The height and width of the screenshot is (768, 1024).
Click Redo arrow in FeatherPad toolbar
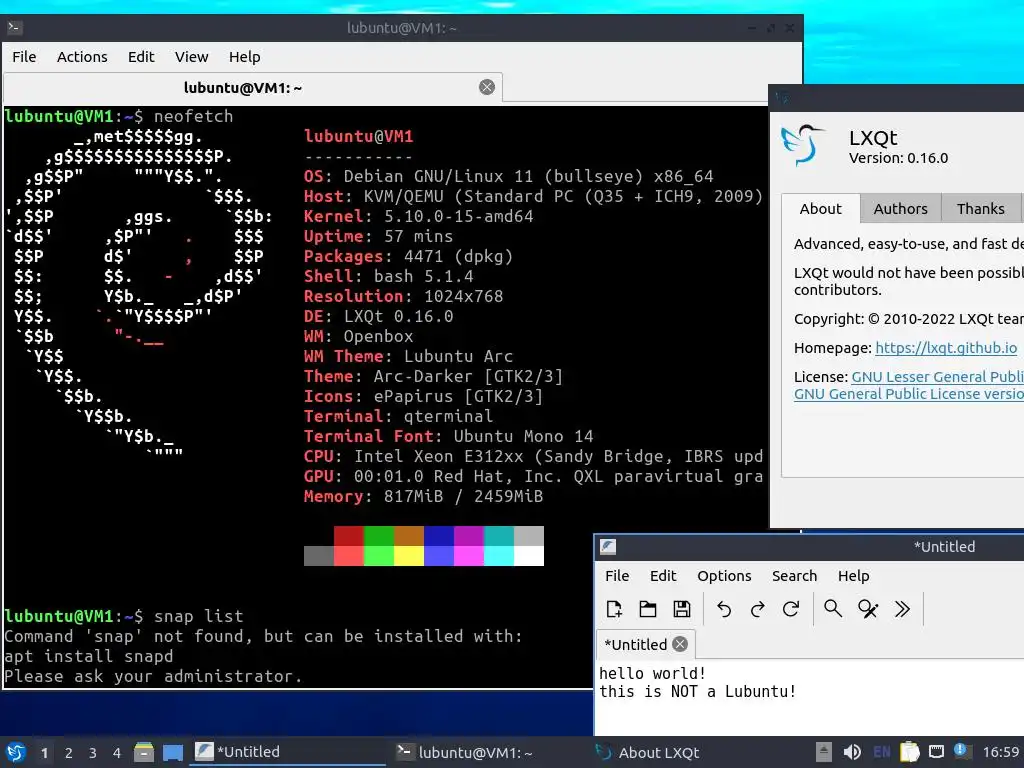758,609
